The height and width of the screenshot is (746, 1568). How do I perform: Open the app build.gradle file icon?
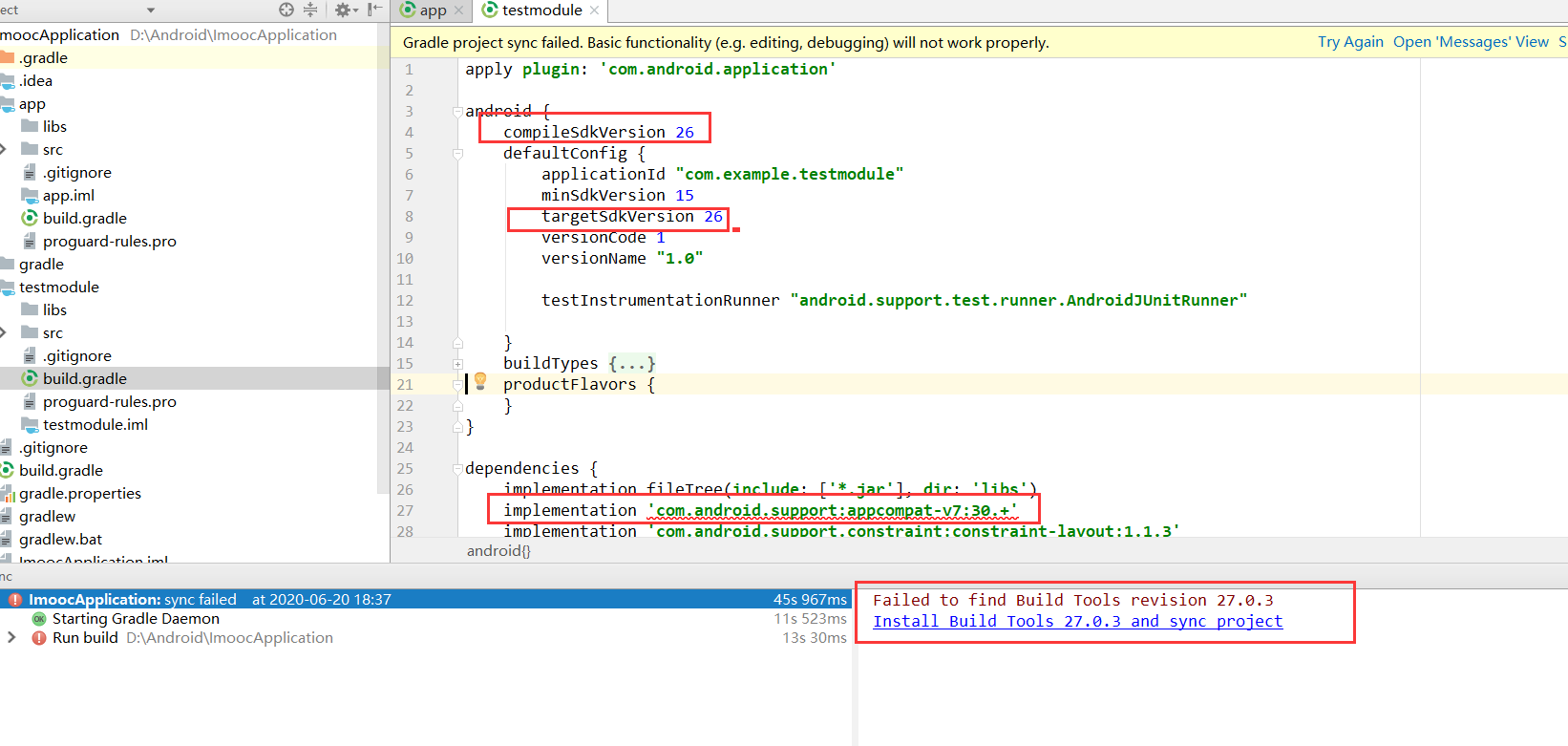click(x=30, y=218)
